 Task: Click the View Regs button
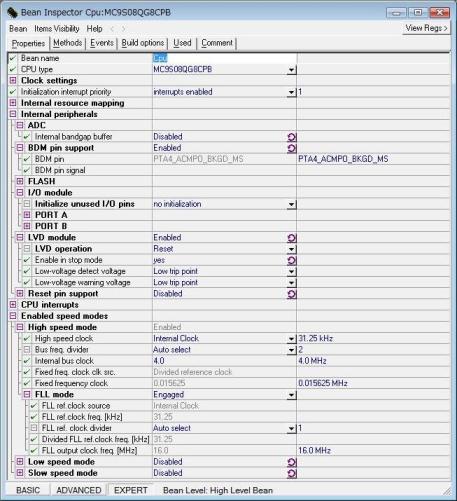coord(426,28)
